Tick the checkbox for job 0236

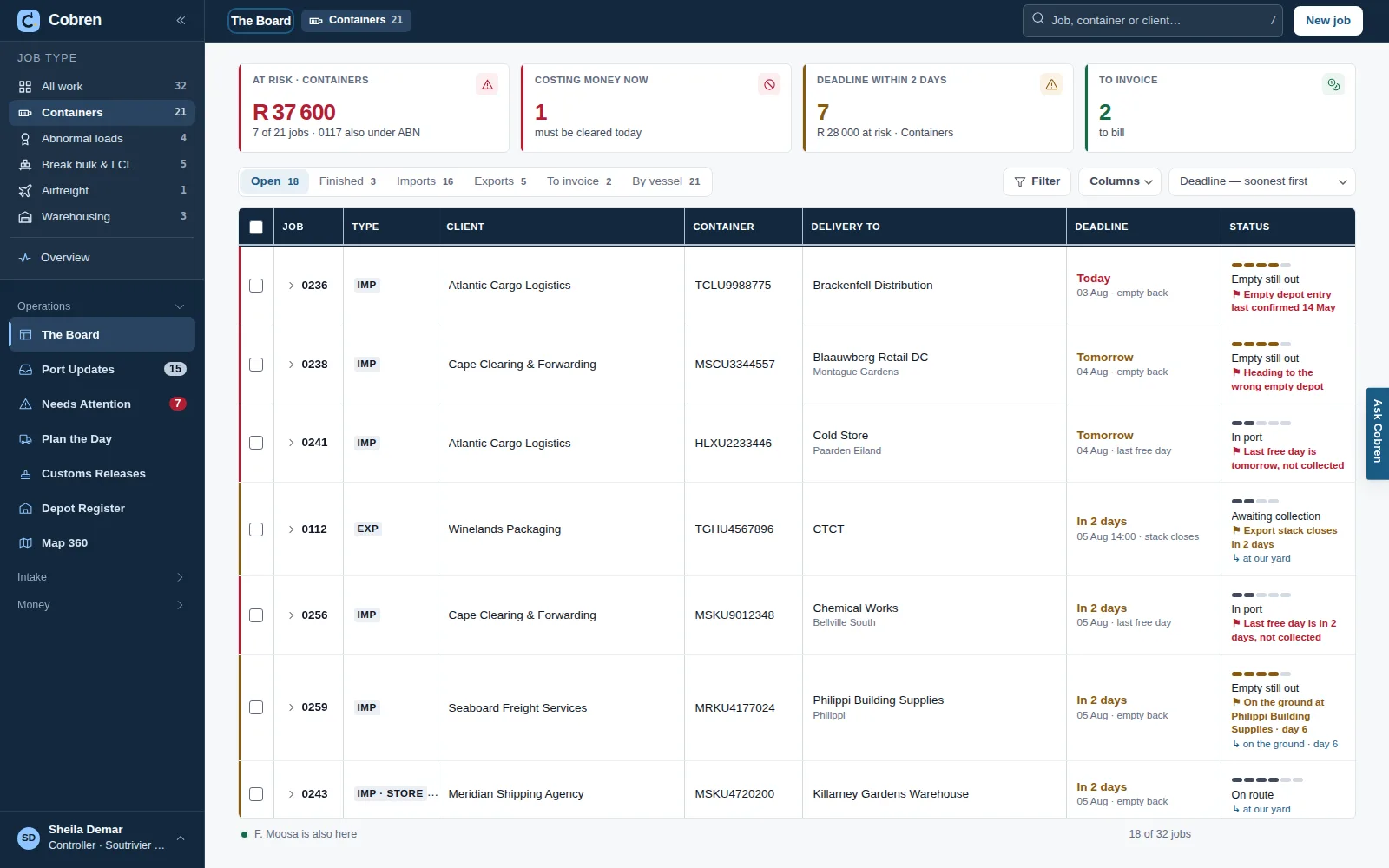click(256, 286)
